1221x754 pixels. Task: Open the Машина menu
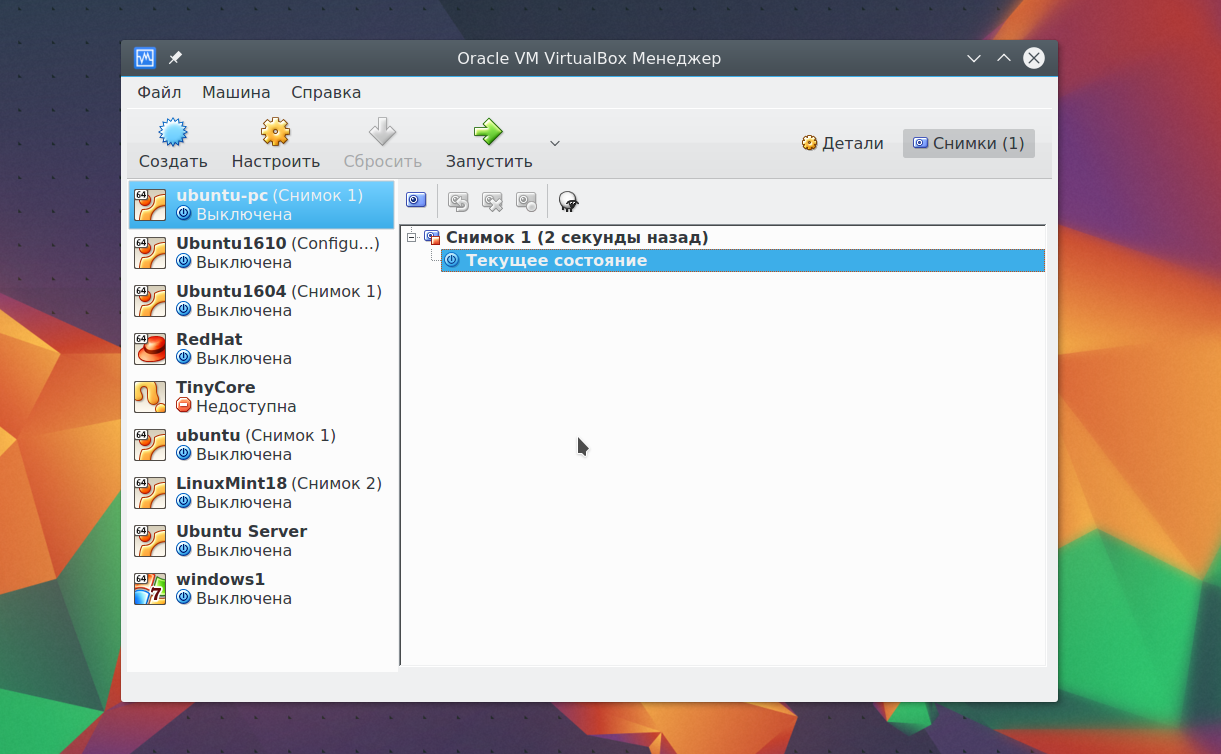[x=235, y=92]
